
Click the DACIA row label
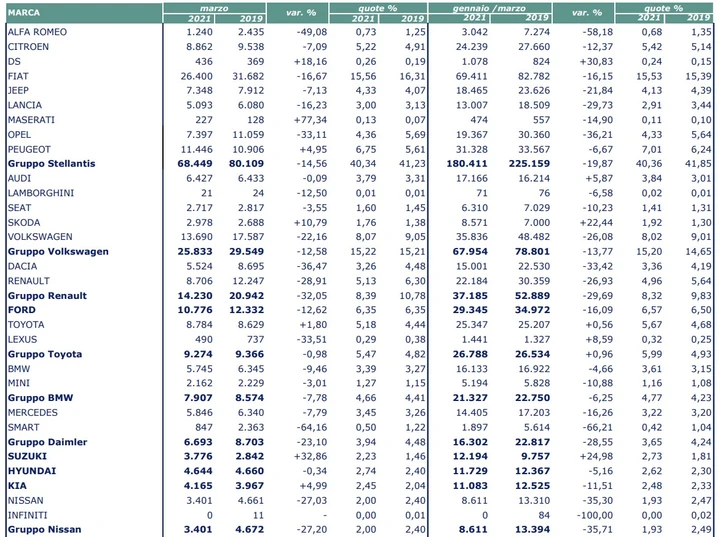[22, 266]
